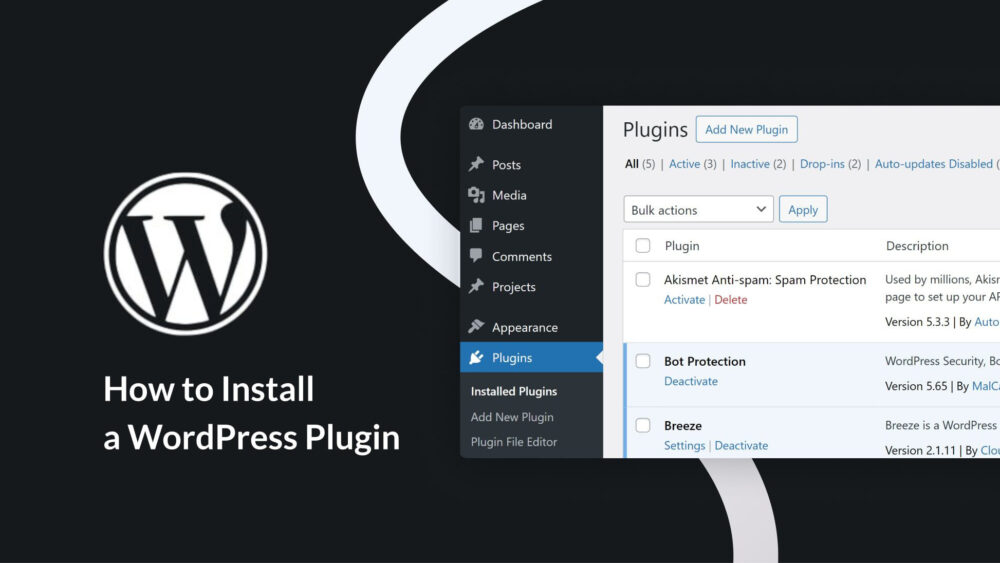Click the Breeze plugin name
1000x563 pixels.
click(683, 425)
